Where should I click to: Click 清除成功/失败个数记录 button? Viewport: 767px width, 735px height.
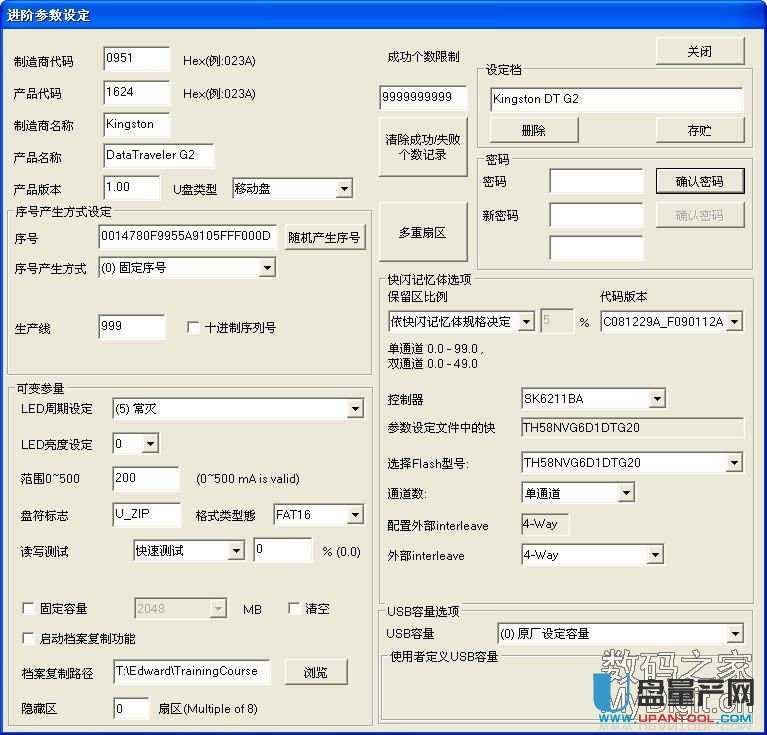click(423, 147)
